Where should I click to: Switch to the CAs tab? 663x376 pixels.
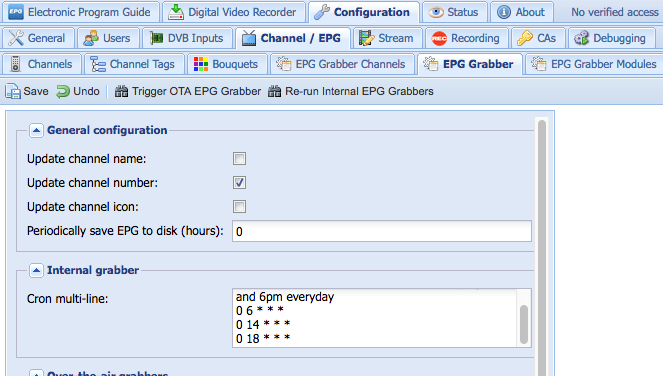coord(538,38)
